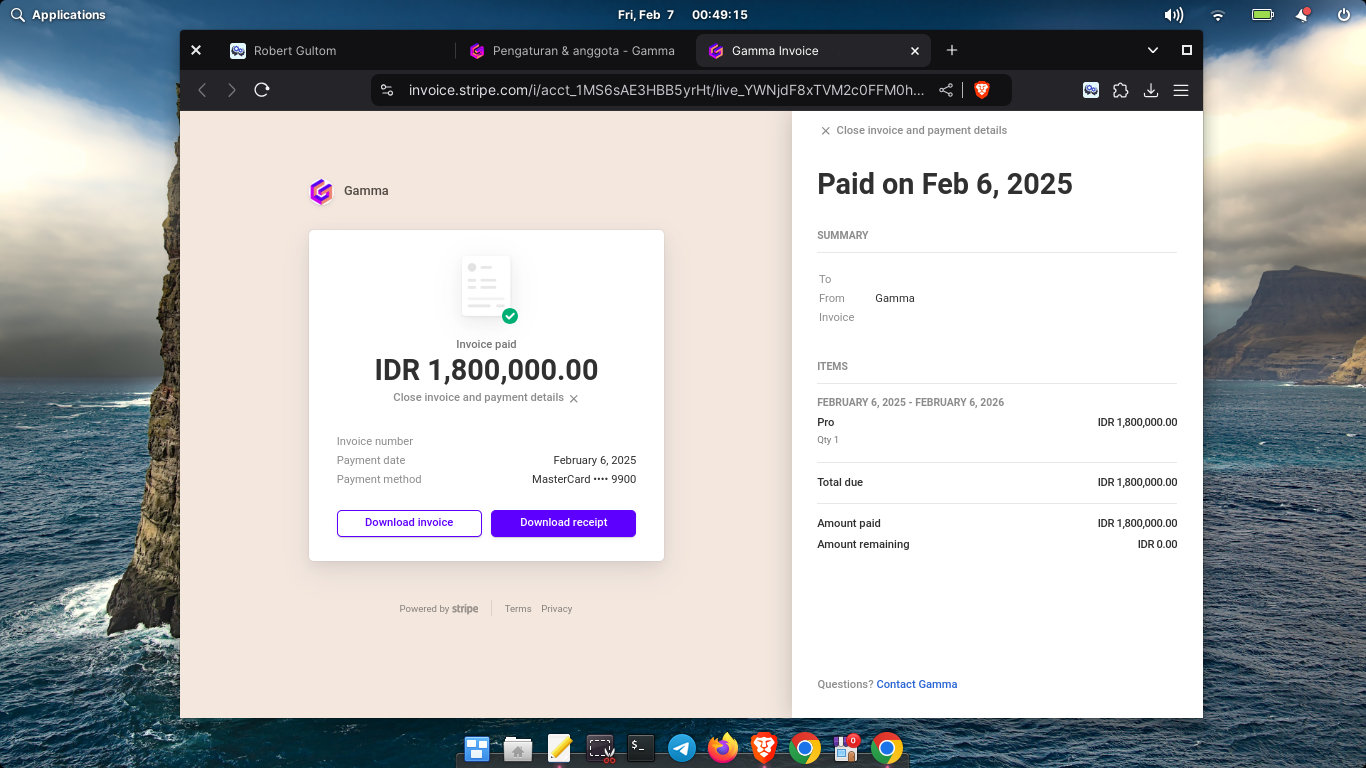Image resolution: width=1366 pixels, height=768 pixels.
Task: Click the Download invoice button
Action: (409, 523)
